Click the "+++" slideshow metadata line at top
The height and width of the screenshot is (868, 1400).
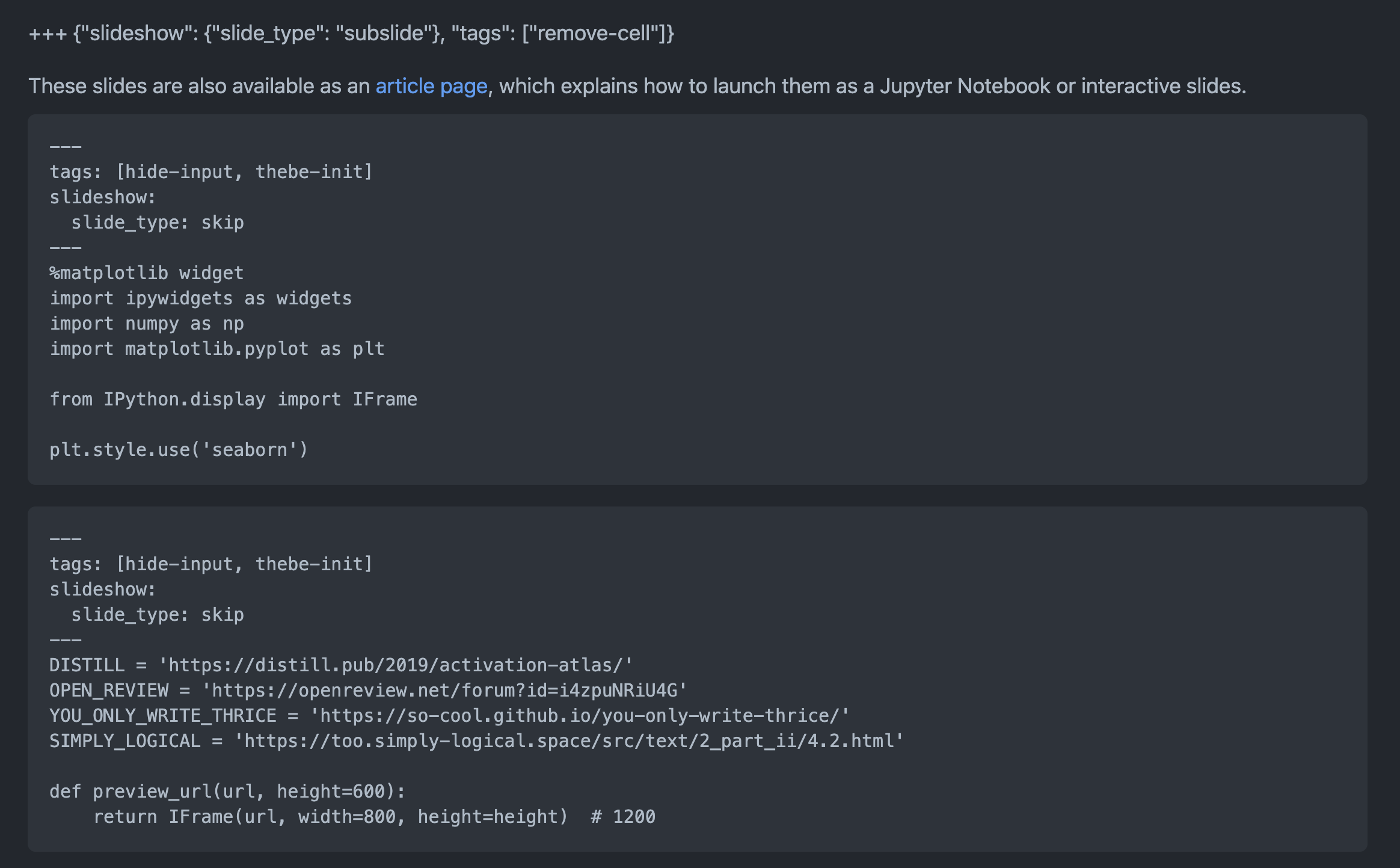351,33
